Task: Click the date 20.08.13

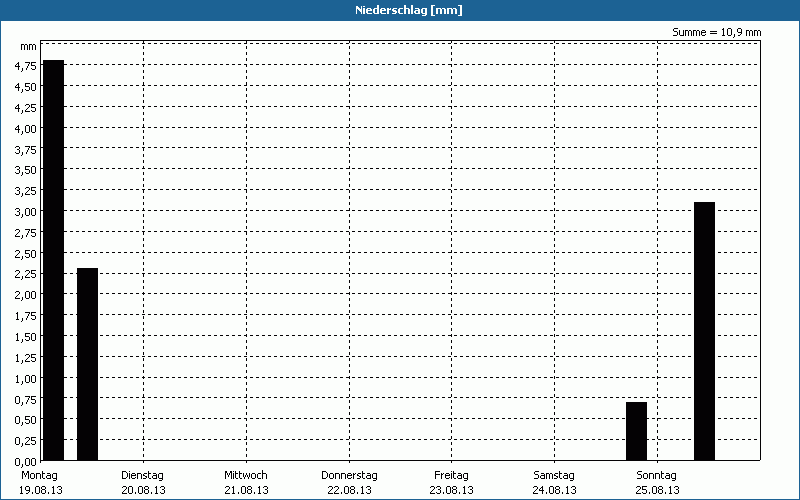Action: [143, 490]
